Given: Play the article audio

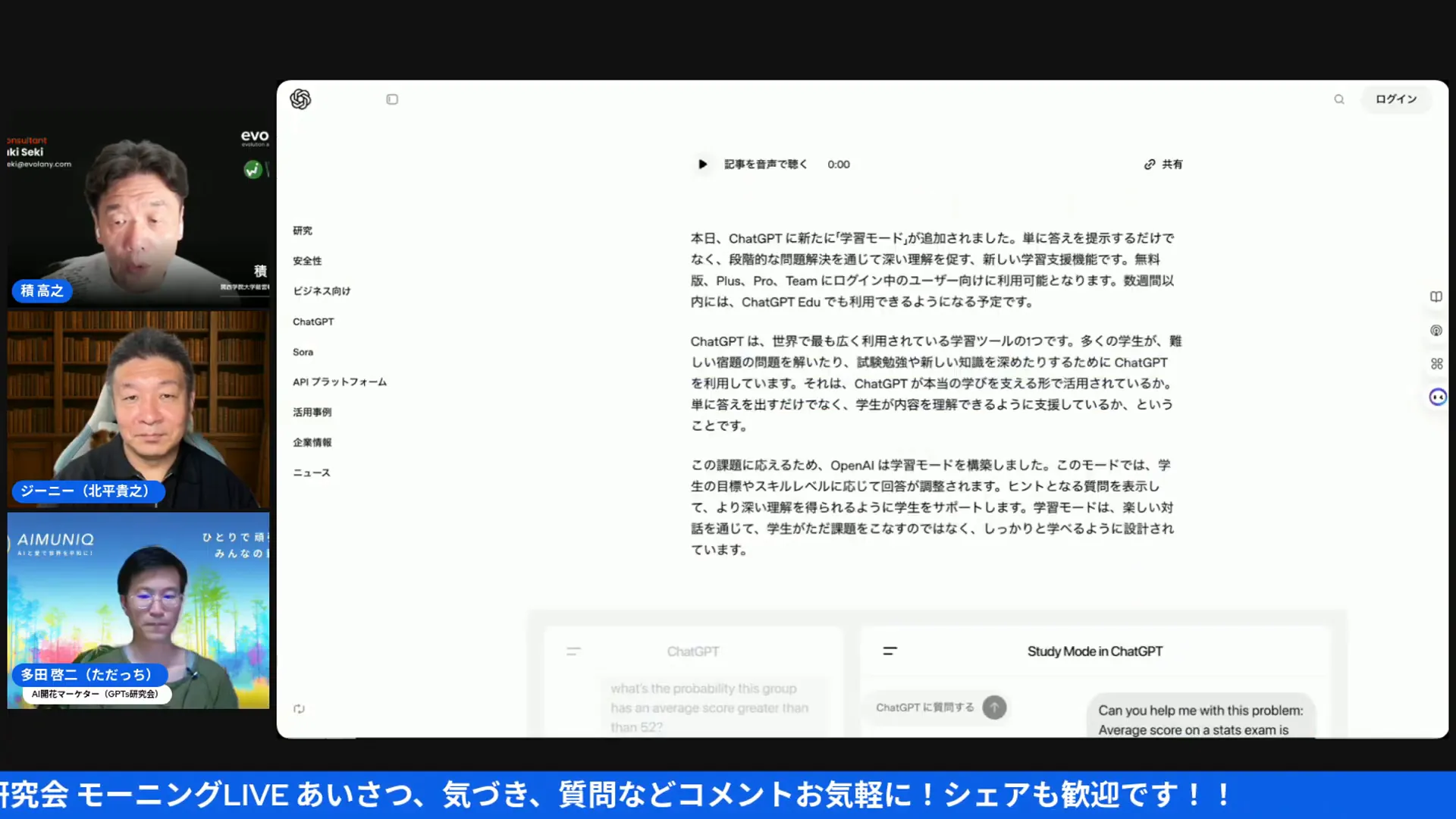Looking at the screenshot, I should click(702, 164).
